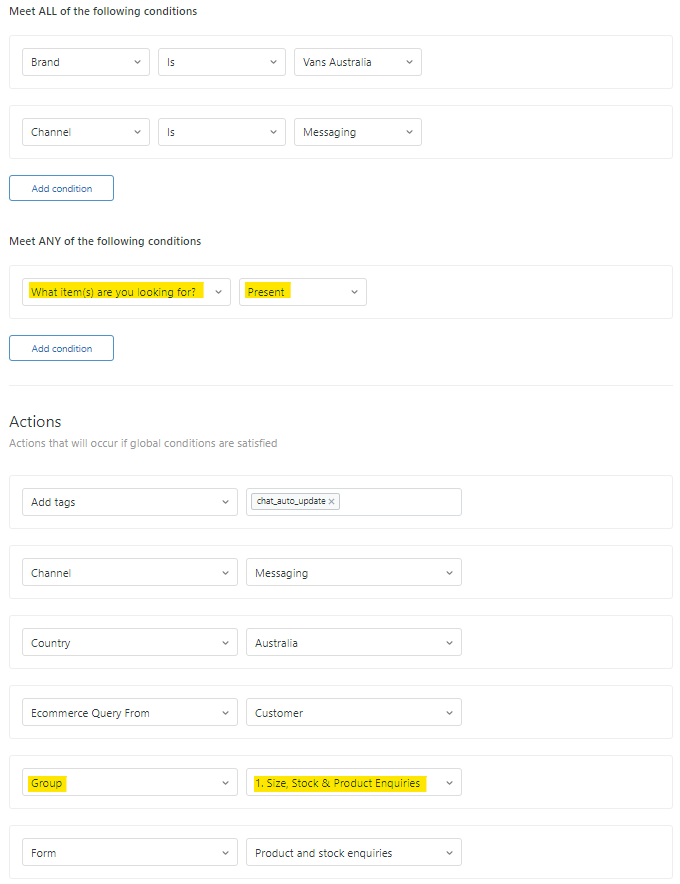This screenshot has height=884, width=680.
Task: Open the Present operator dropdown
Action: tap(302, 292)
